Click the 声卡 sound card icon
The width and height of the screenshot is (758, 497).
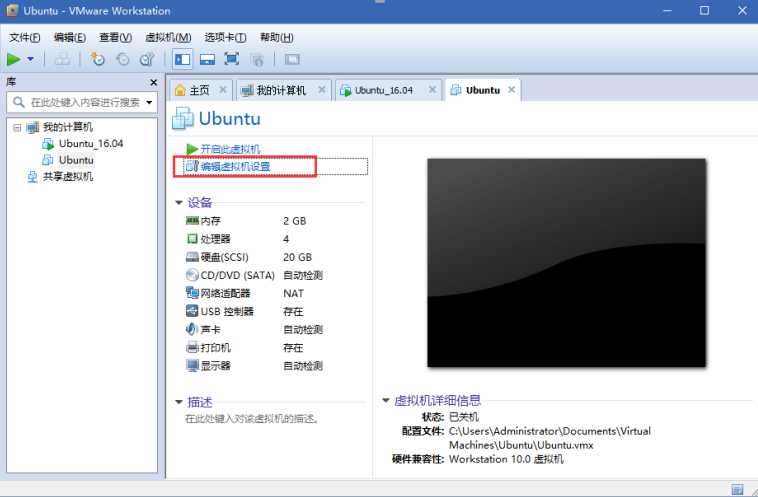192,329
